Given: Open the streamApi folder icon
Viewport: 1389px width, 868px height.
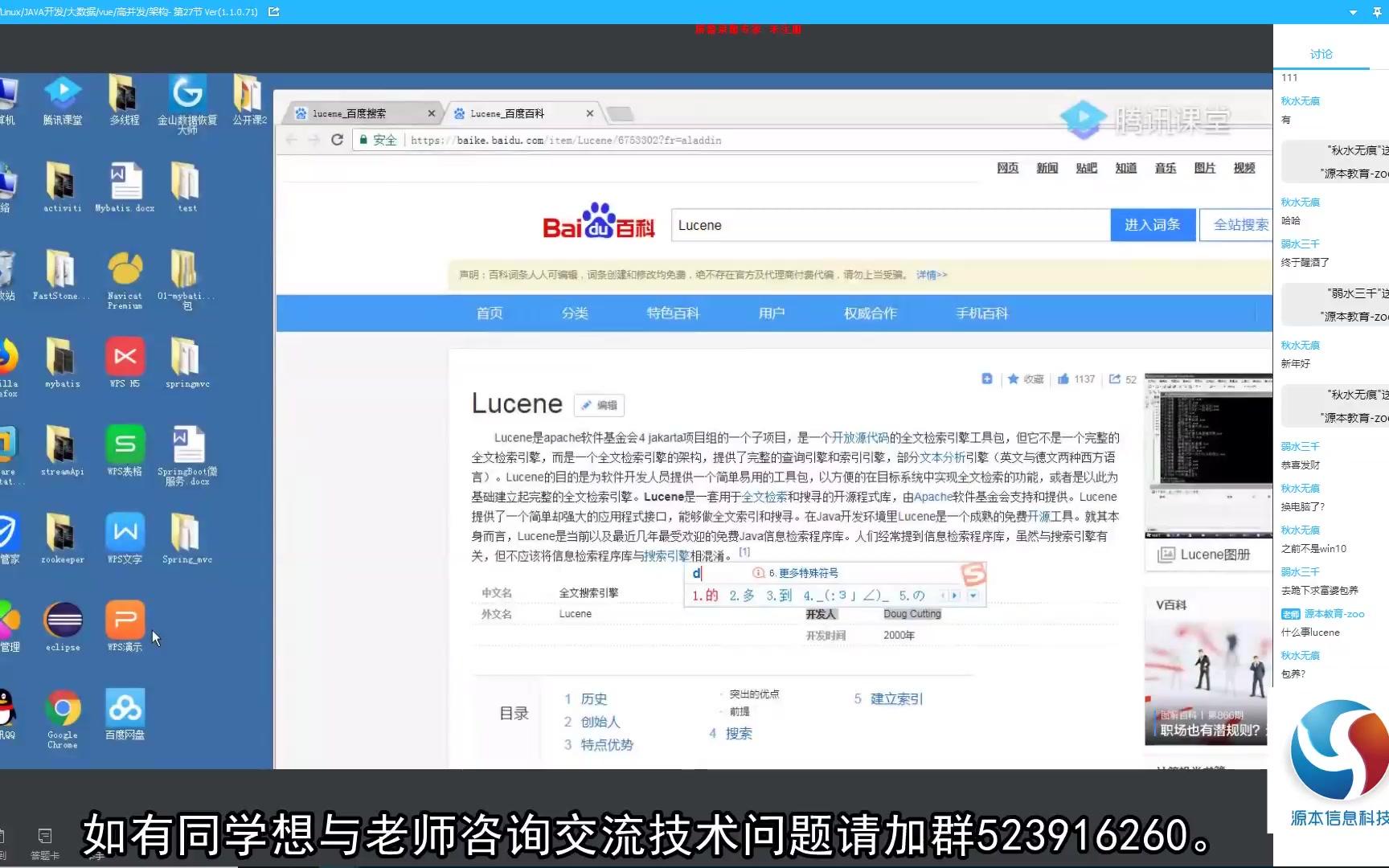Looking at the screenshot, I should (x=63, y=451).
